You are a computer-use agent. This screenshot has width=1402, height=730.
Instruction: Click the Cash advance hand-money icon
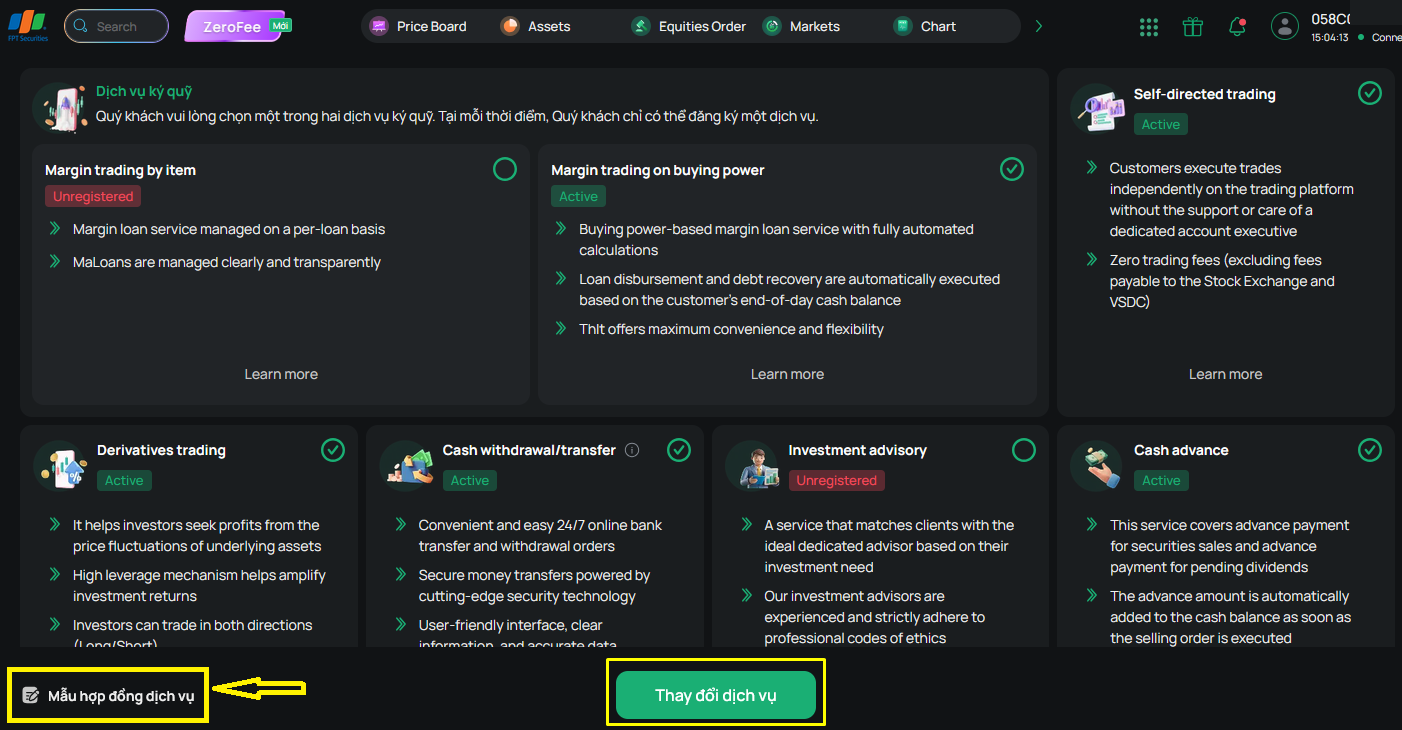[1097, 466]
